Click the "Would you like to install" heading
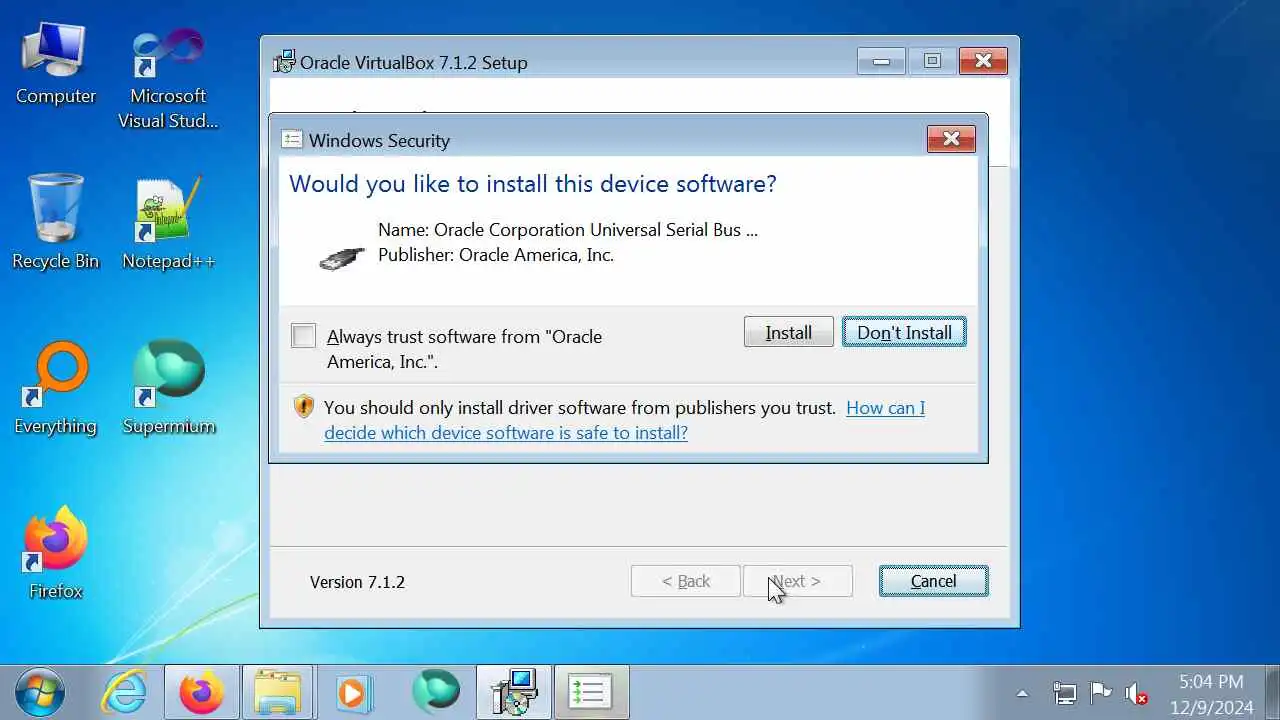Image resolution: width=1280 pixels, height=720 pixels. (x=533, y=184)
